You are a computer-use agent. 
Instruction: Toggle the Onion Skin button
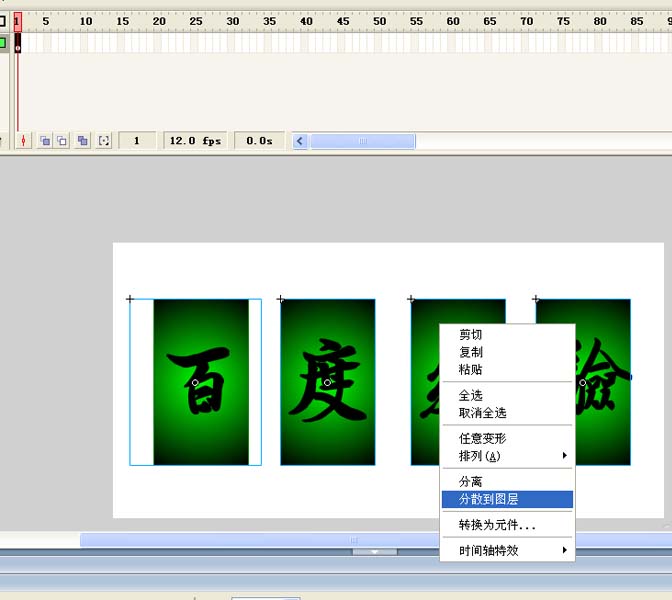pos(45,141)
